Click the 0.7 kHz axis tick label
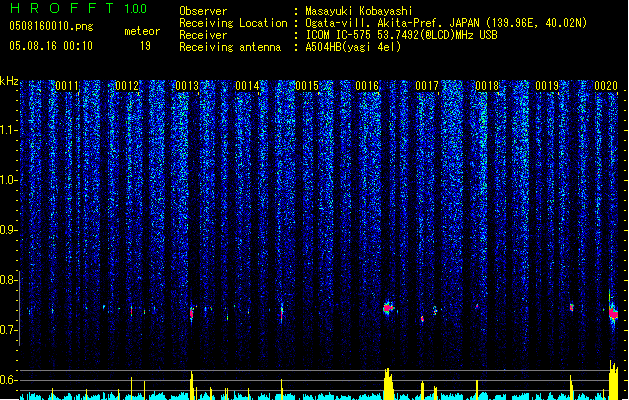The width and height of the screenshot is (629, 400). [9, 330]
